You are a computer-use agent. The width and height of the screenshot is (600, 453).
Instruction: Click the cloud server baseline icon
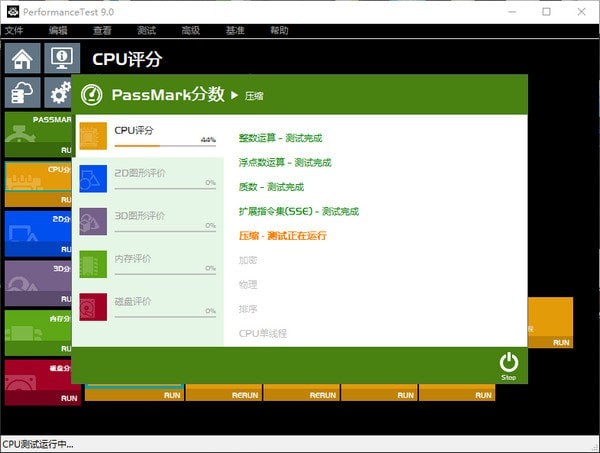click(22, 93)
